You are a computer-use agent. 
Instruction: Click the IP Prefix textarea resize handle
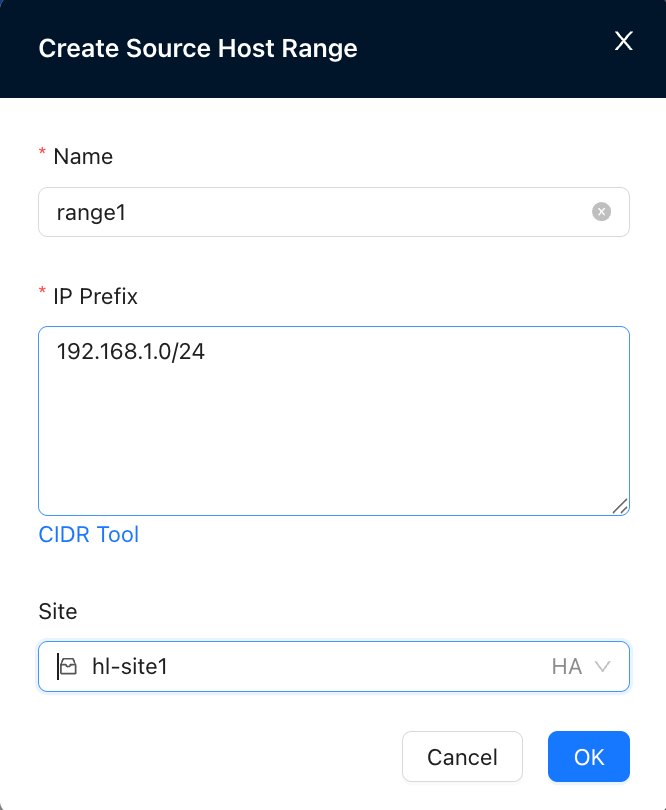tap(620, 506)
